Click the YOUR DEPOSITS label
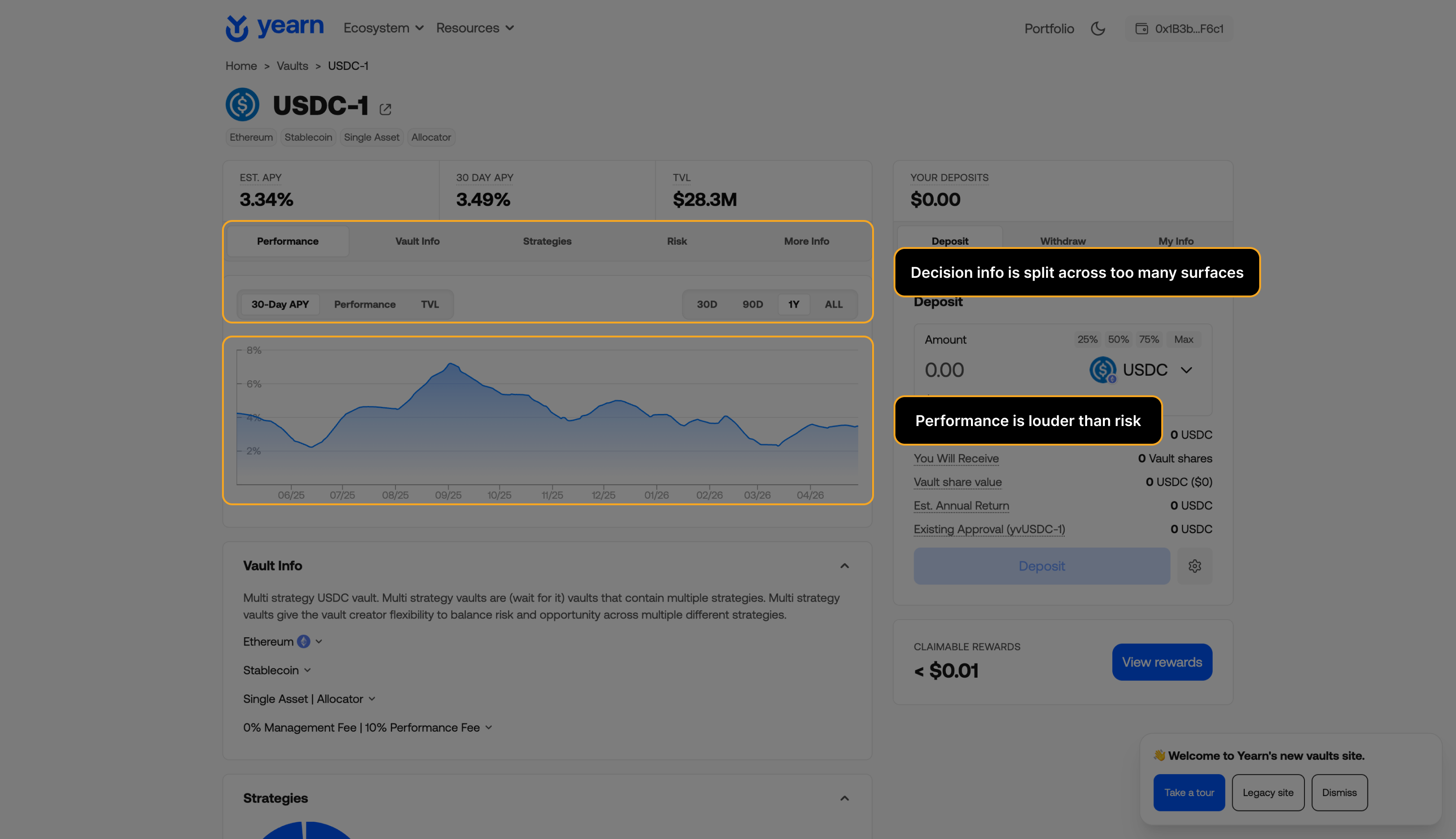 click(950, 178)
